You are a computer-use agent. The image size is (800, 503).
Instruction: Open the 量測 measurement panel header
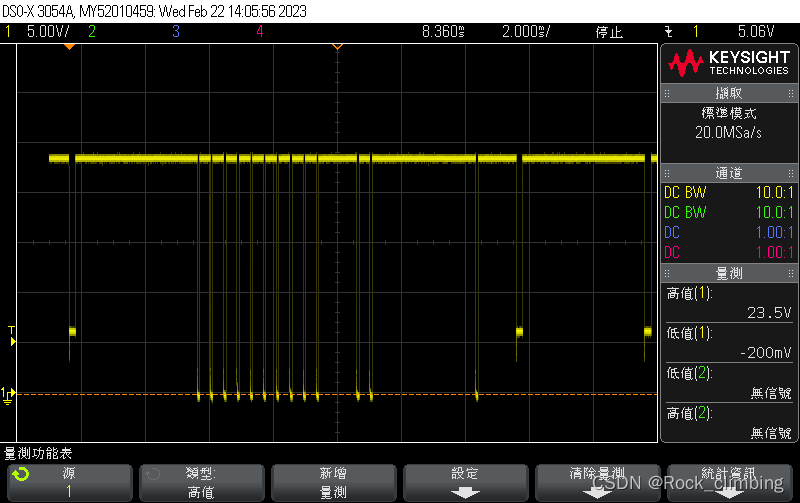pos(729,273)
